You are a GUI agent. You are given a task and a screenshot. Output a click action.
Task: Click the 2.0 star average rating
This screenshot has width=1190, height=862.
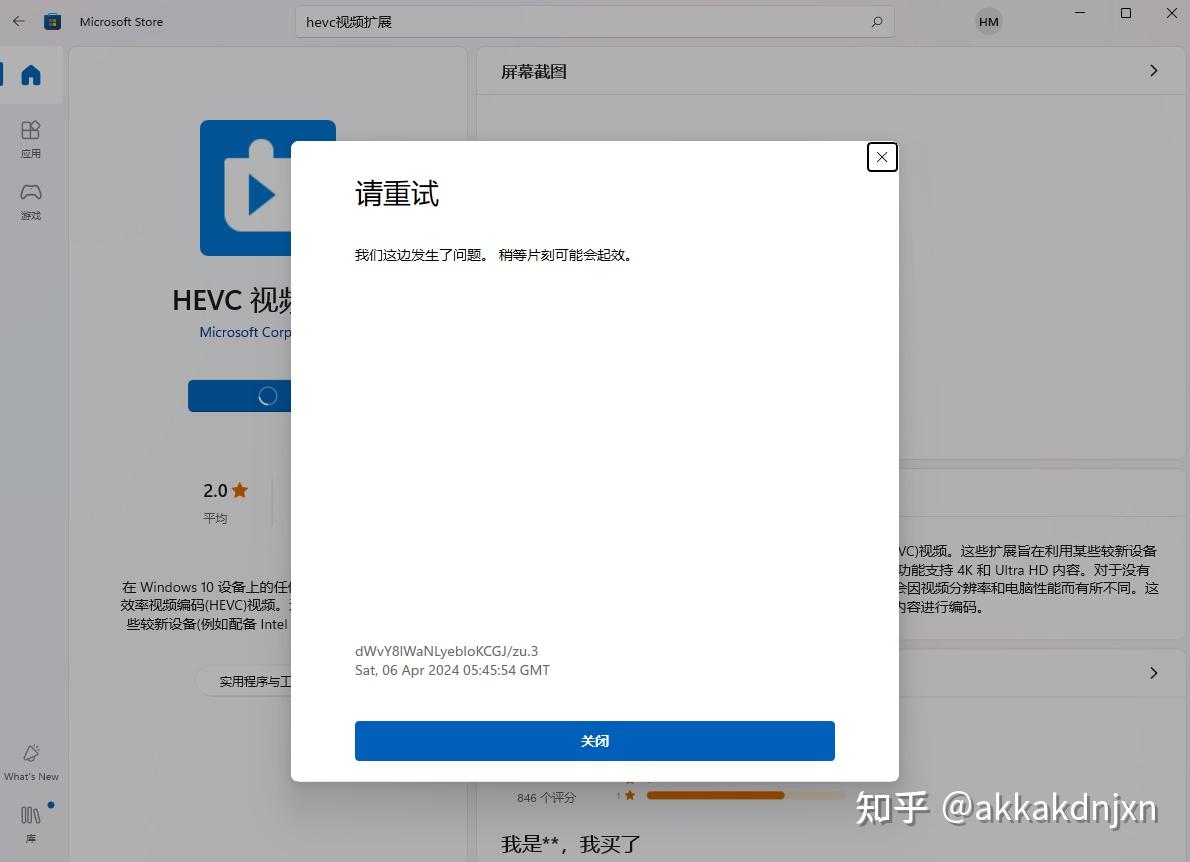click(225, 491)
